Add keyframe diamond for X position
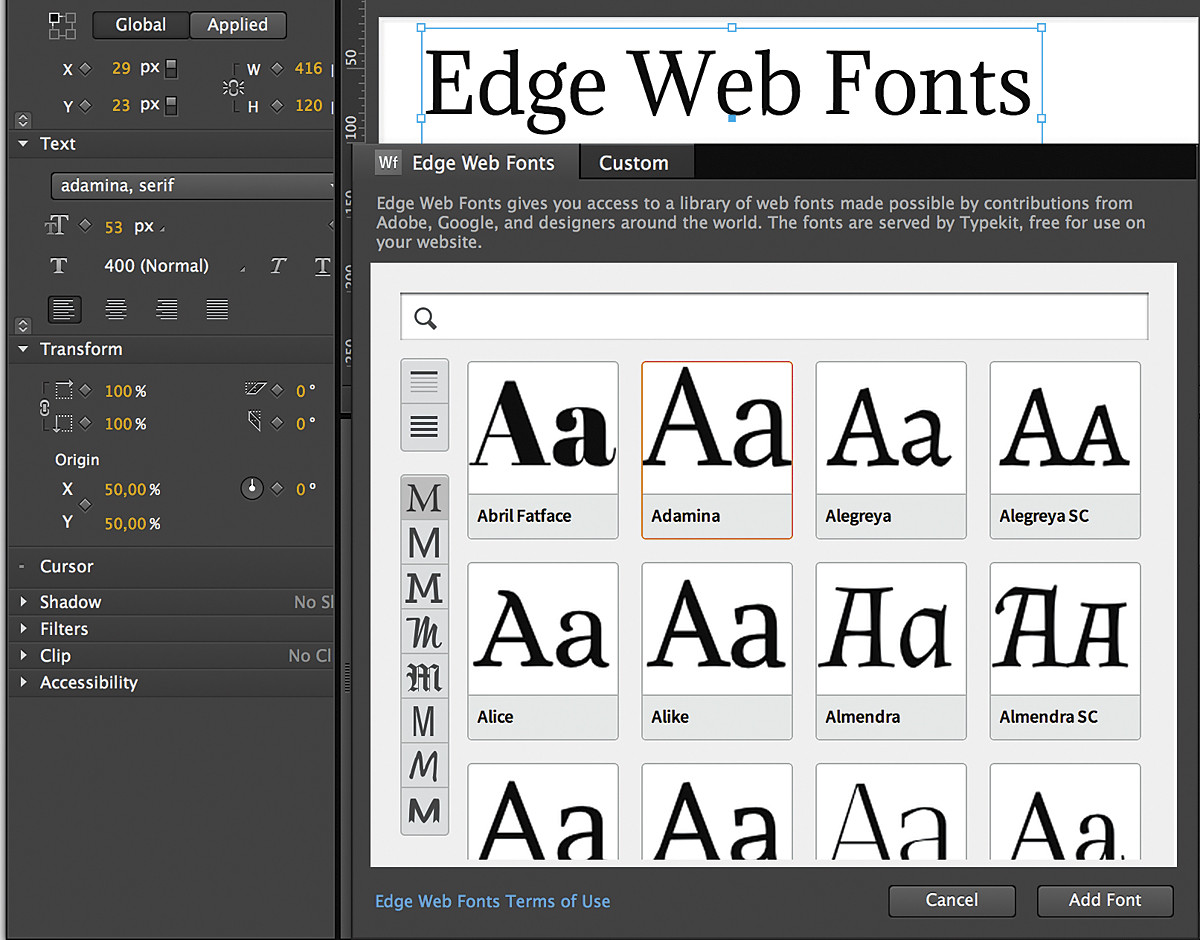 click(x=86, y=69)
